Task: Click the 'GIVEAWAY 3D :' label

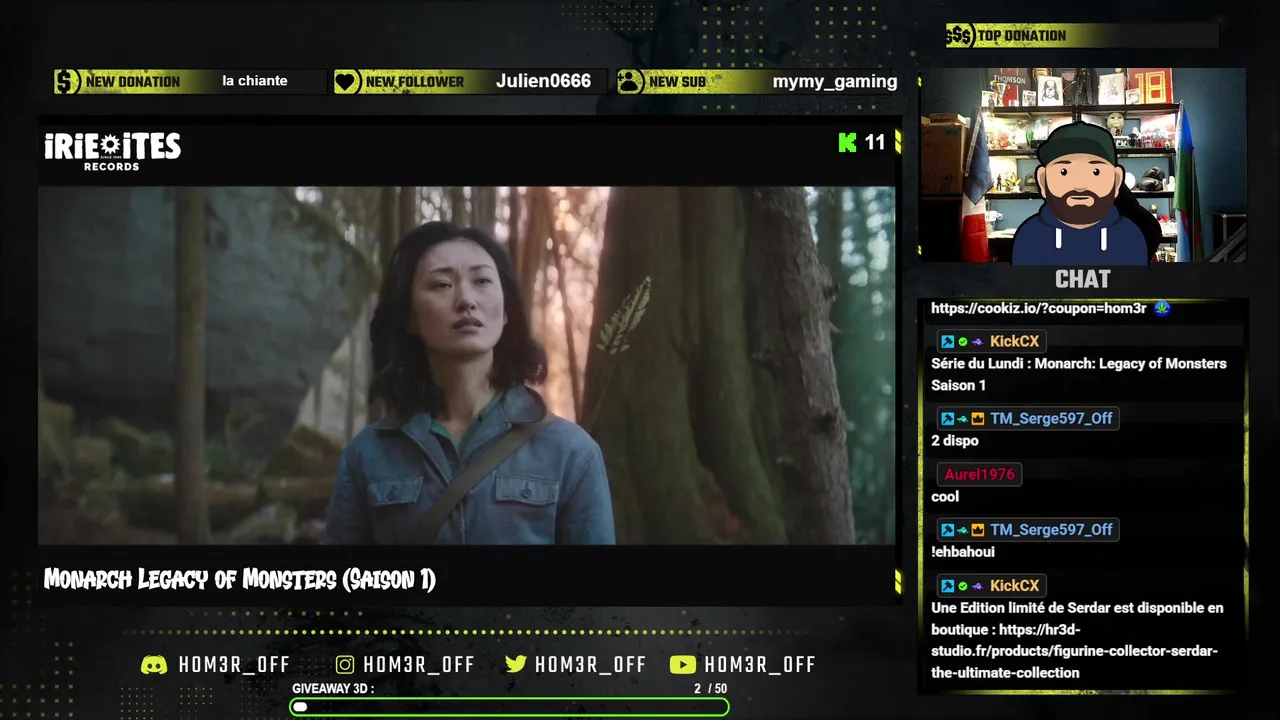Action: click(x=333, y=689)
